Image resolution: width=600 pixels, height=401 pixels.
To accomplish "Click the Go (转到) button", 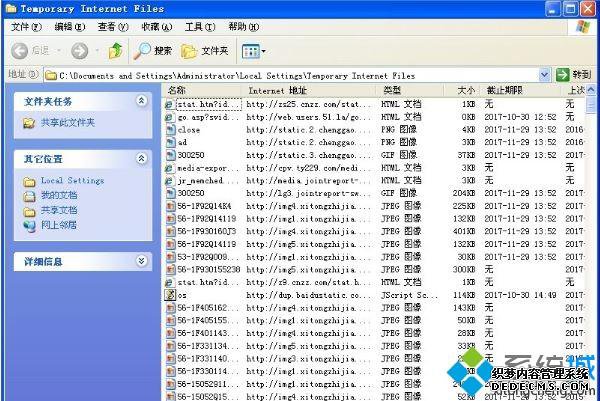I will (x=573, y=75).
